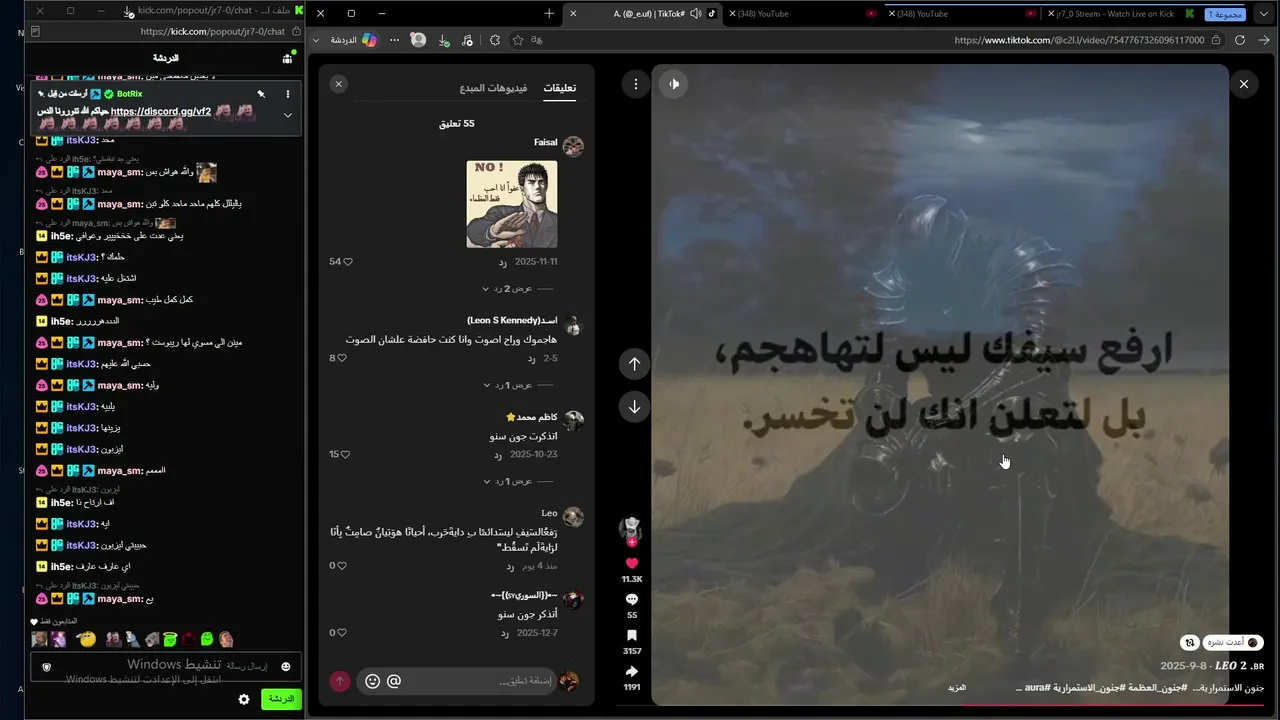
Task: Open the browser three-dot settings menu
Action: click(394, 40)
